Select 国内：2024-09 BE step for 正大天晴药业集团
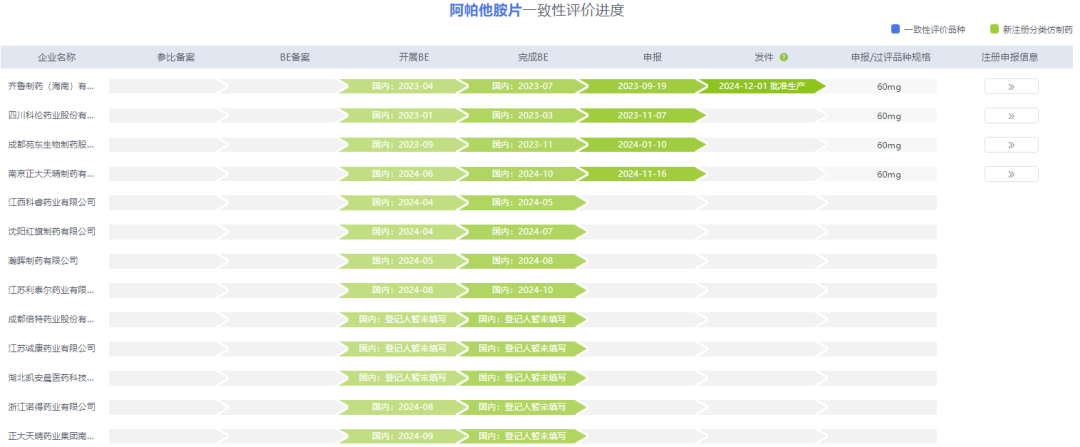 click(x=402, y=437)
